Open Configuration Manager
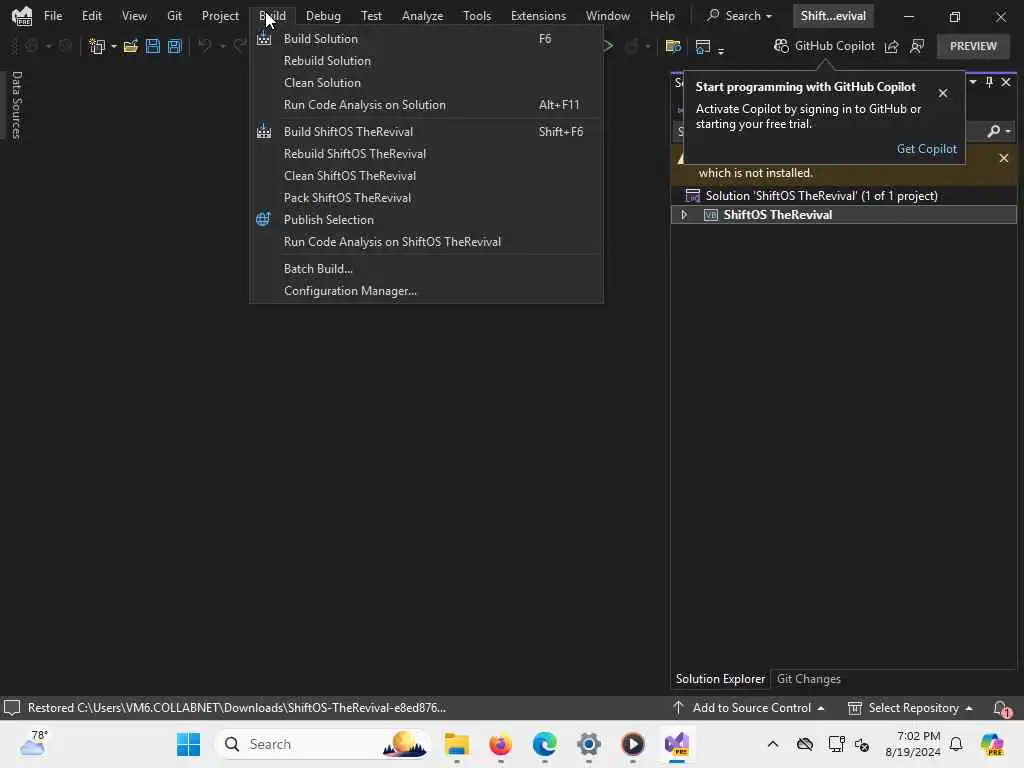This screenshot has height=768, width=1024. [x=426, y=291]
